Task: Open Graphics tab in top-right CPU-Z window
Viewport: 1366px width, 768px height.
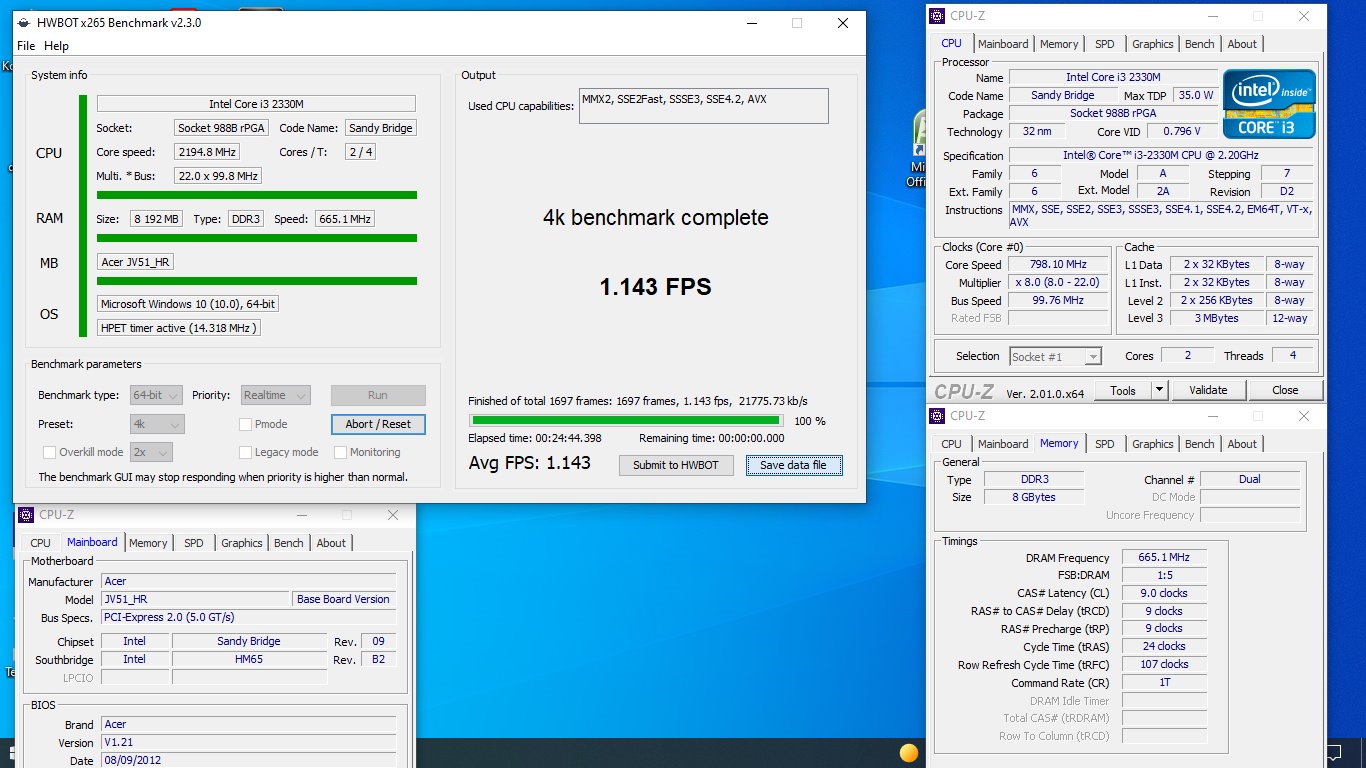Action: (1153, 44)
